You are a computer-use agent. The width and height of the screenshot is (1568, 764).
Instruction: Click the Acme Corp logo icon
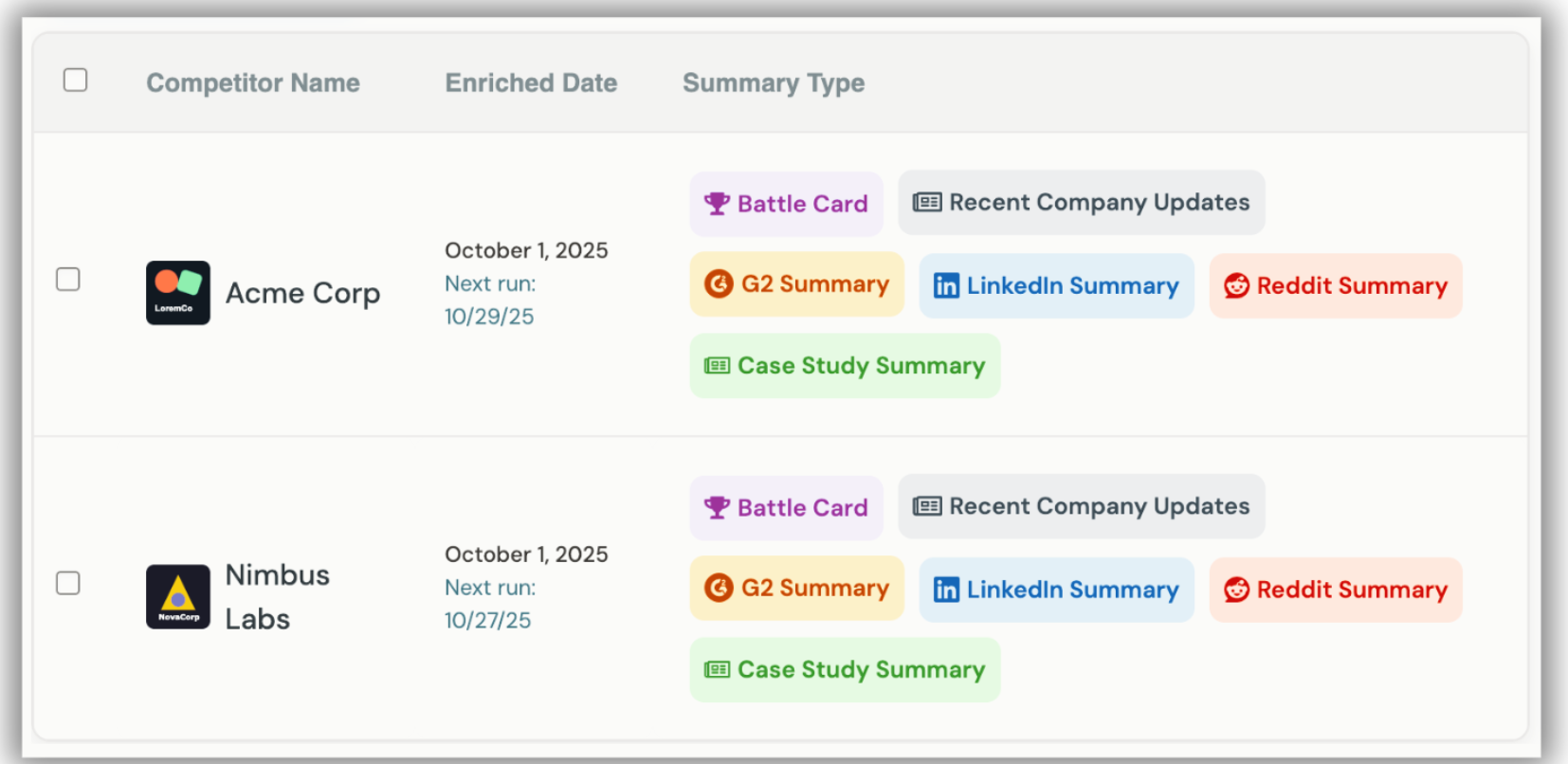coord(178,293)
